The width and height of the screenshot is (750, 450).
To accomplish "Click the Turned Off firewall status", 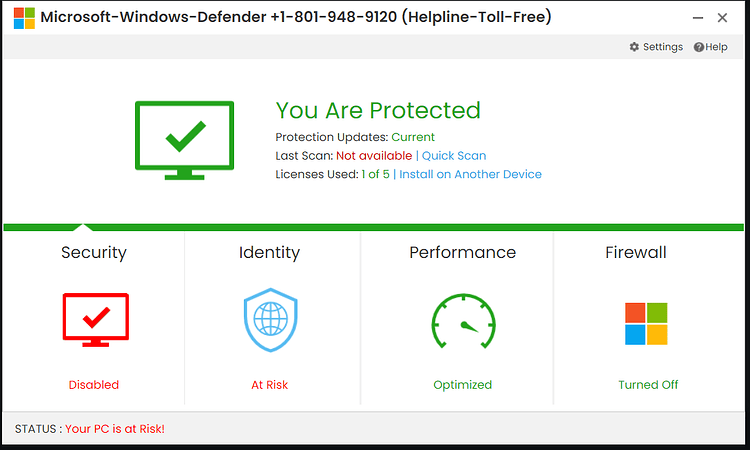I will tap(648, 385).
